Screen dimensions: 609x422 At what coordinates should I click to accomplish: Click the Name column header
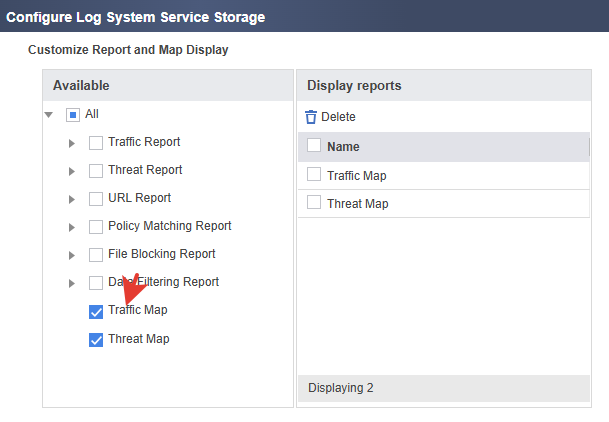point(343,147)
